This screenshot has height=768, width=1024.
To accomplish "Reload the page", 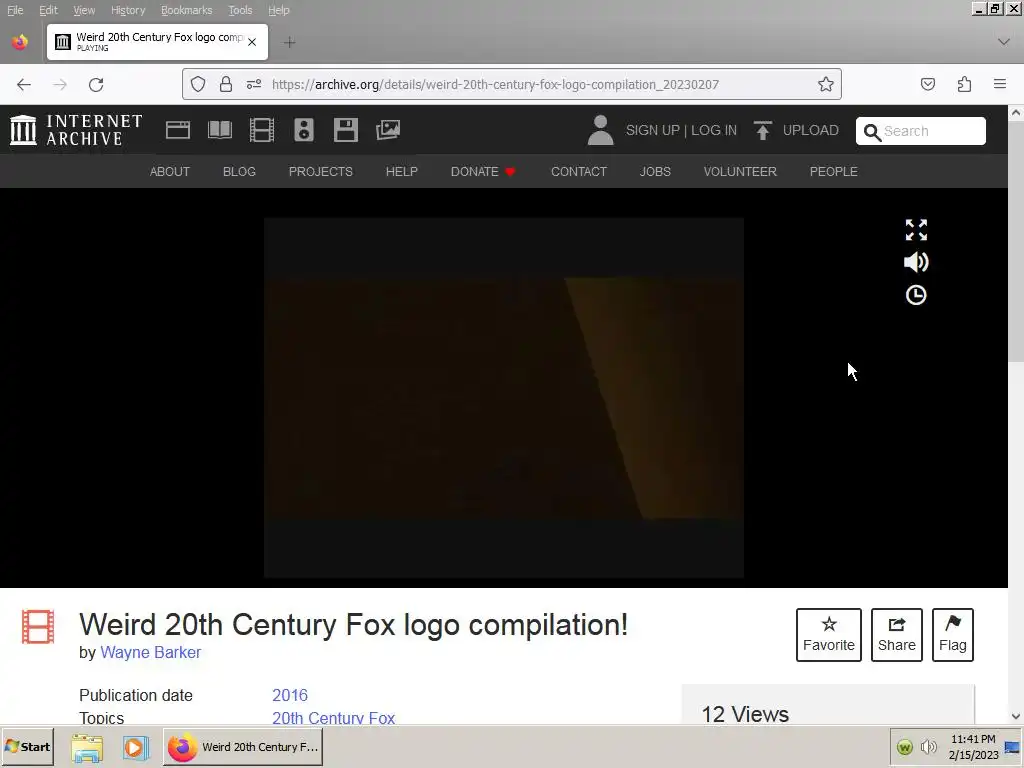I will [x=96, y=84].
